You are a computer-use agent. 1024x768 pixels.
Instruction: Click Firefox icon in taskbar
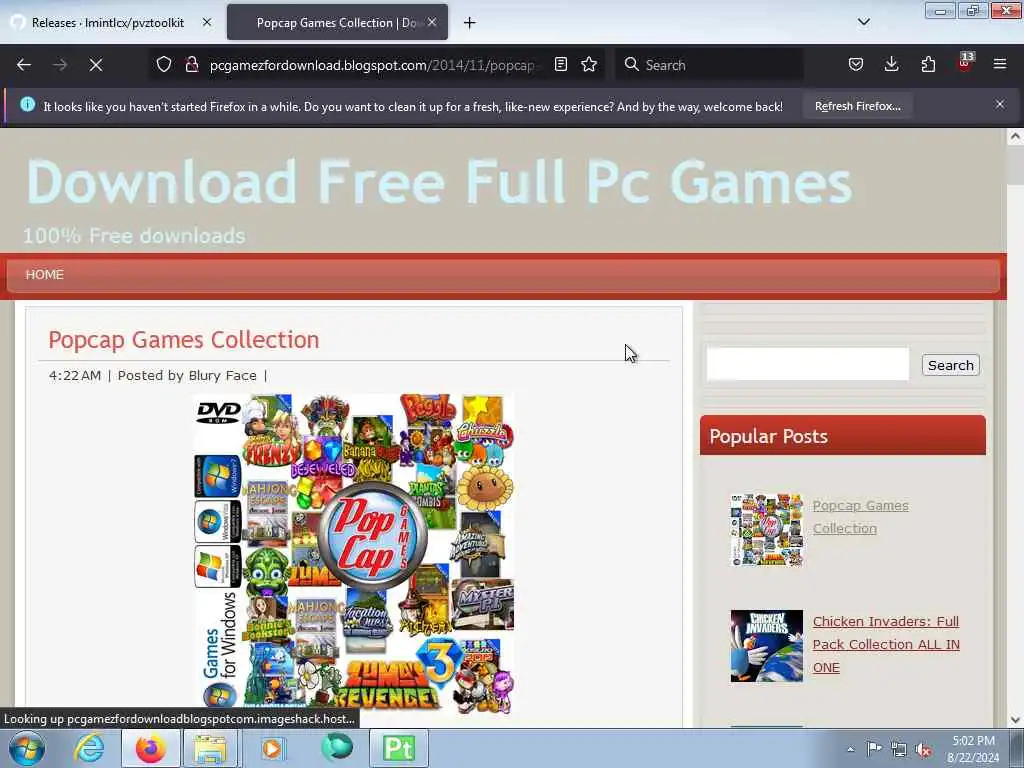pos(151,748)
